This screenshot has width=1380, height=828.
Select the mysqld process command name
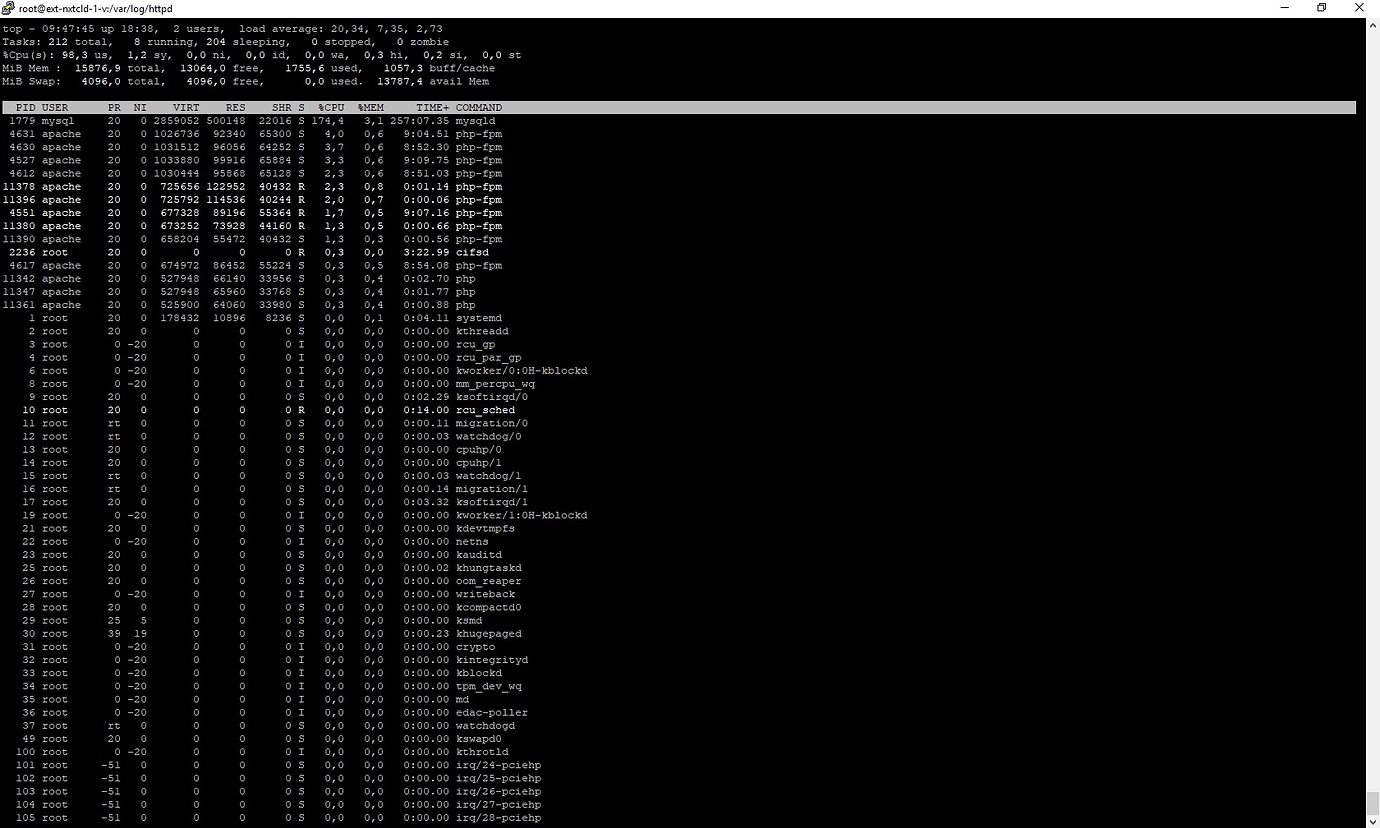(476, 120)
